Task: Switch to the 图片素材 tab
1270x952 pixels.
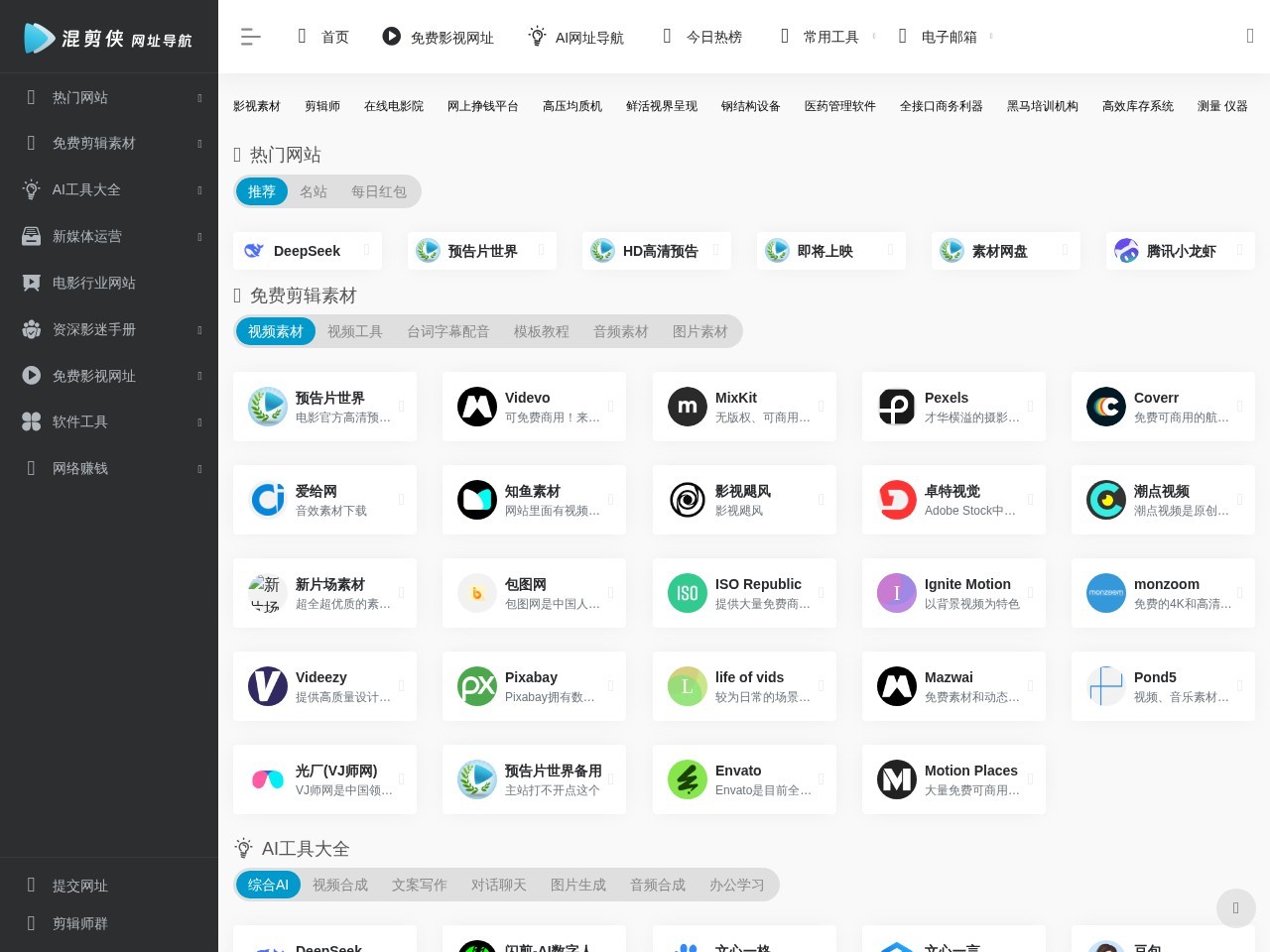Action: pos(700,331)
